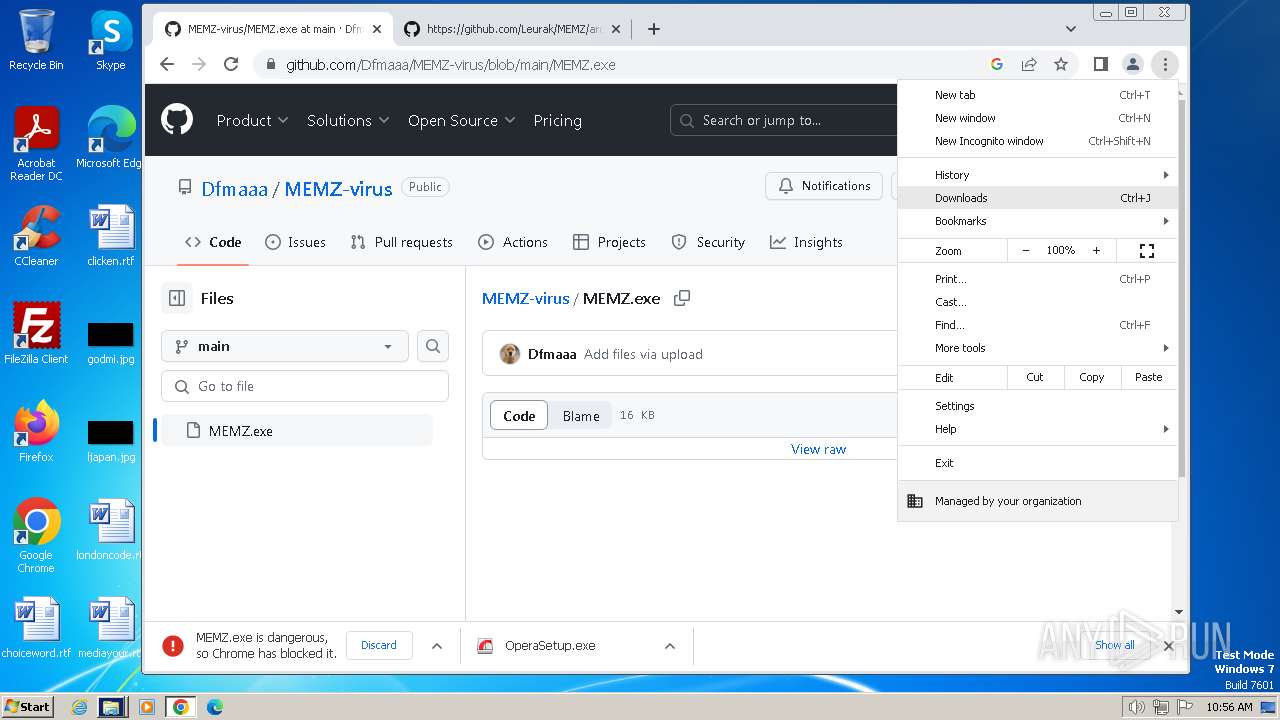Choose New tab from Chrome menu
This screenshot has width=1280, height=720.
[x=1038, y=95]
